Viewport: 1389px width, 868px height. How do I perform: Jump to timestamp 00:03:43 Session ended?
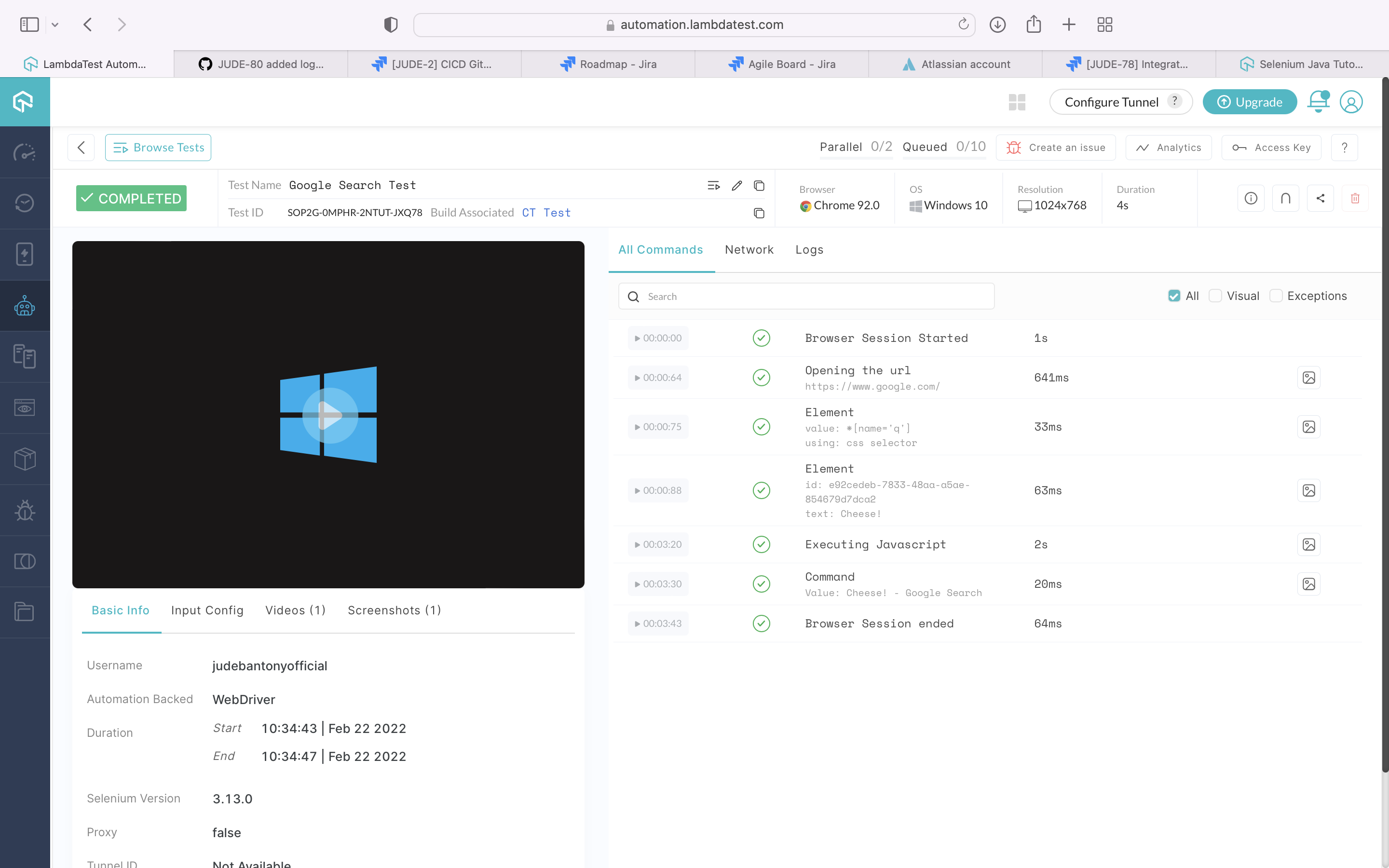click(658, 624)
